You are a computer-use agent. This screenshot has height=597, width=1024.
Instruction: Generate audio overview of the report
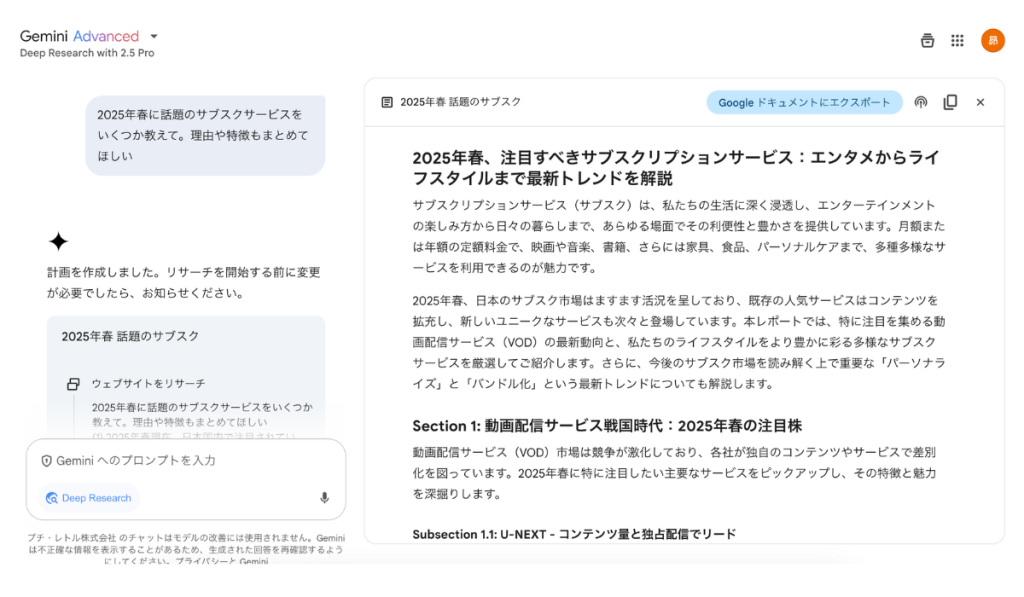tap(921, 103)
